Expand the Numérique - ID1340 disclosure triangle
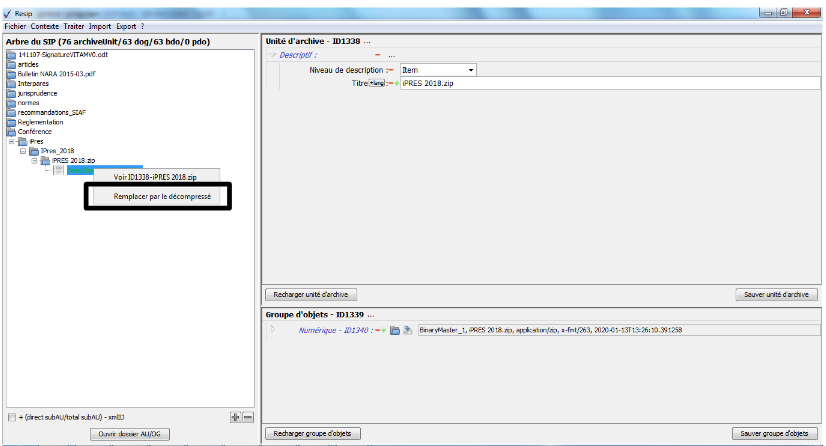826x446 pixels. coord(272,329)
